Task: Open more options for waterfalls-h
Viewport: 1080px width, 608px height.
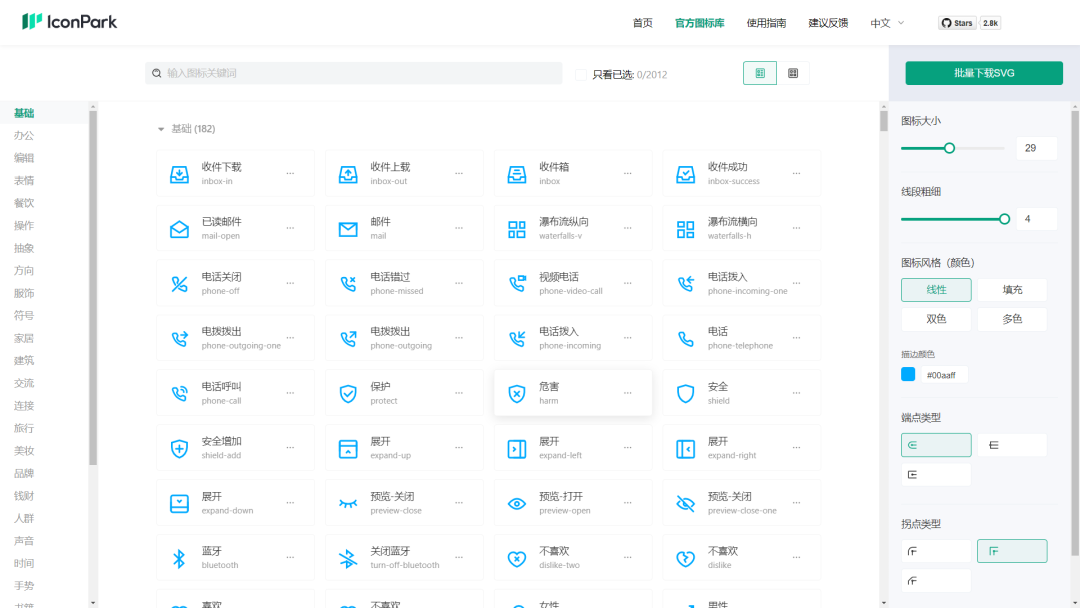Action: (x=796, y=229)
